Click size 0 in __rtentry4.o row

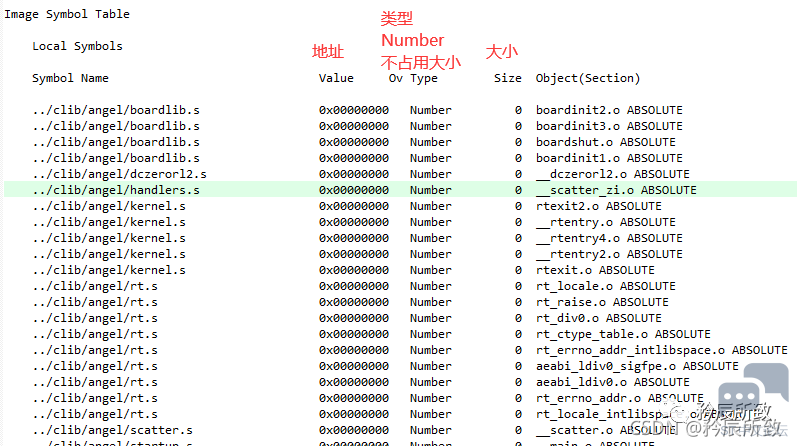[x=518, y=239]
